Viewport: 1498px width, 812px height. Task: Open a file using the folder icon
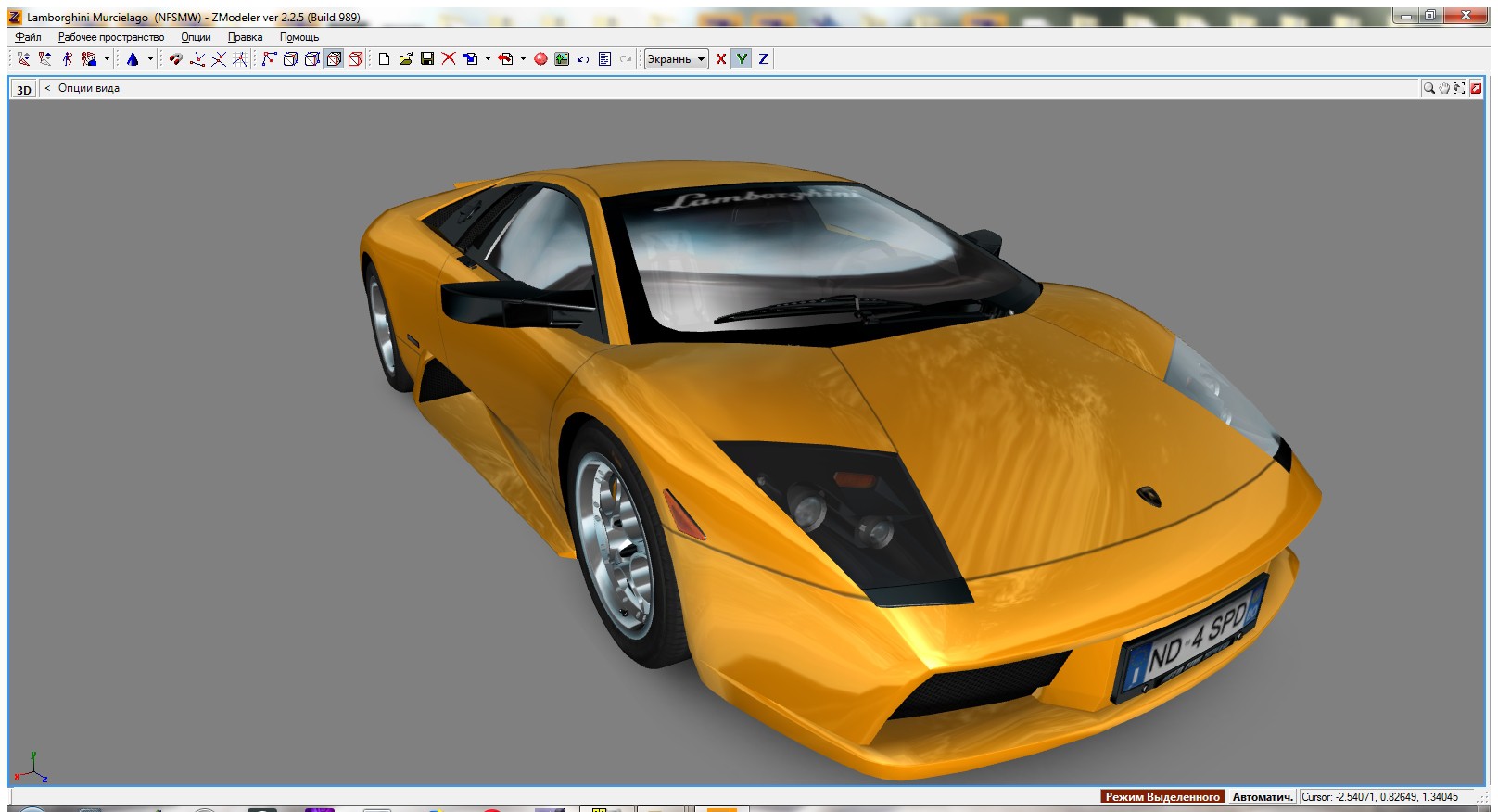click(x=406, y=58)
